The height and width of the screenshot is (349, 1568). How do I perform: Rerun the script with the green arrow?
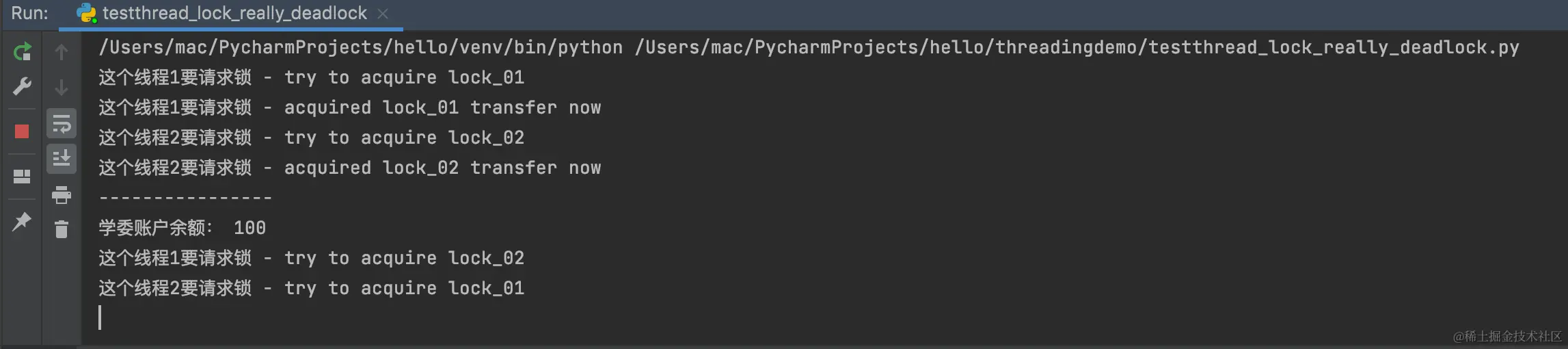click(x=22, y=51)
